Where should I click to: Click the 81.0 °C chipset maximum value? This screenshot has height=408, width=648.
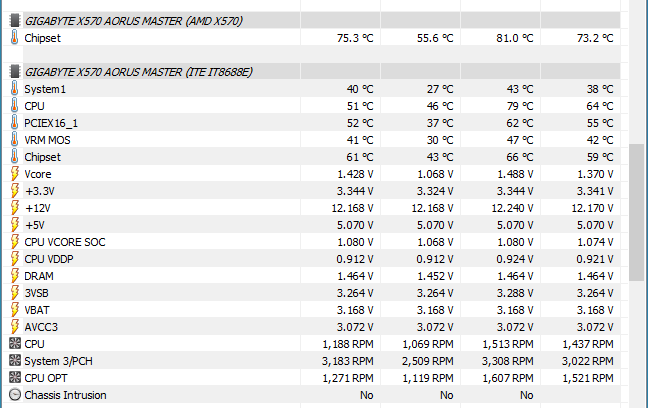[515, 38]
